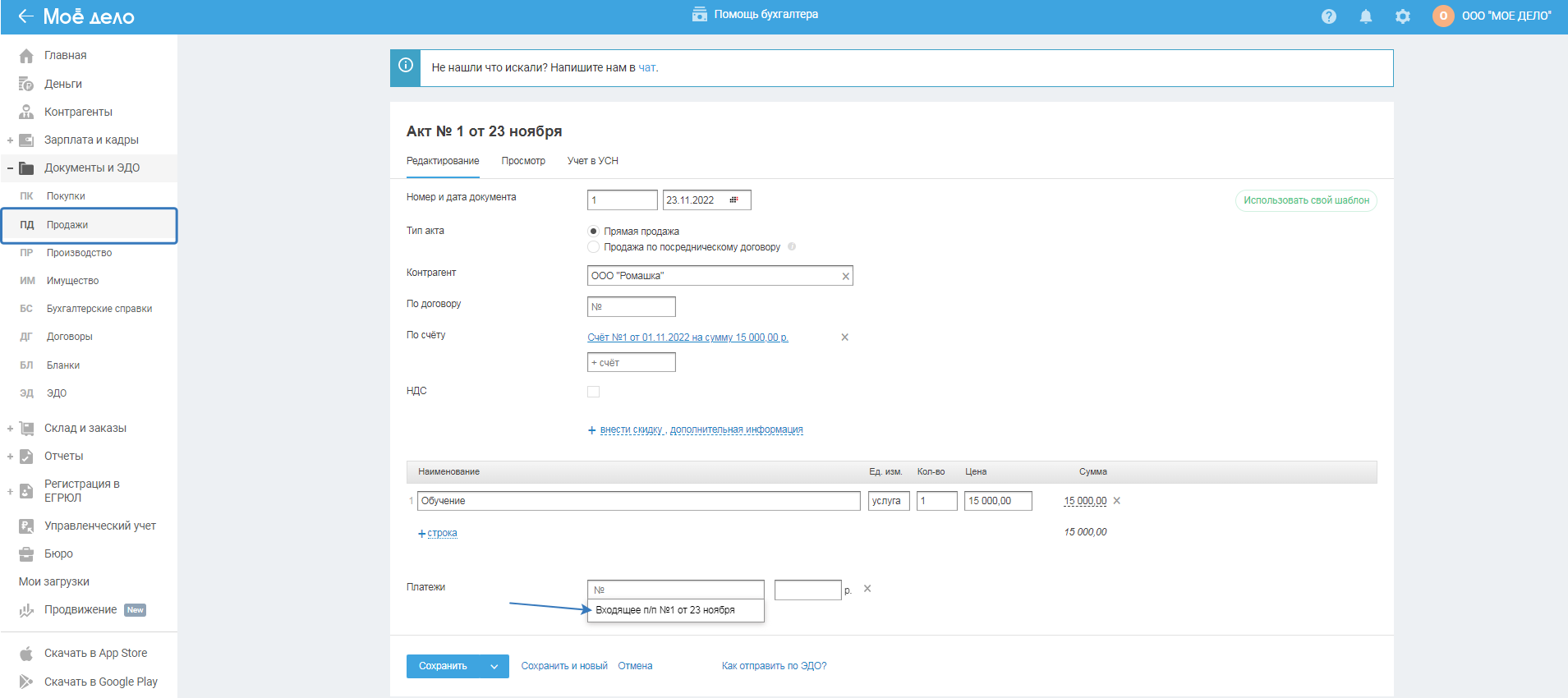The image size is (1568, 698).
Task: Click the Регистрация в ЕГРЮЛ icon
Action: [26, 491]
